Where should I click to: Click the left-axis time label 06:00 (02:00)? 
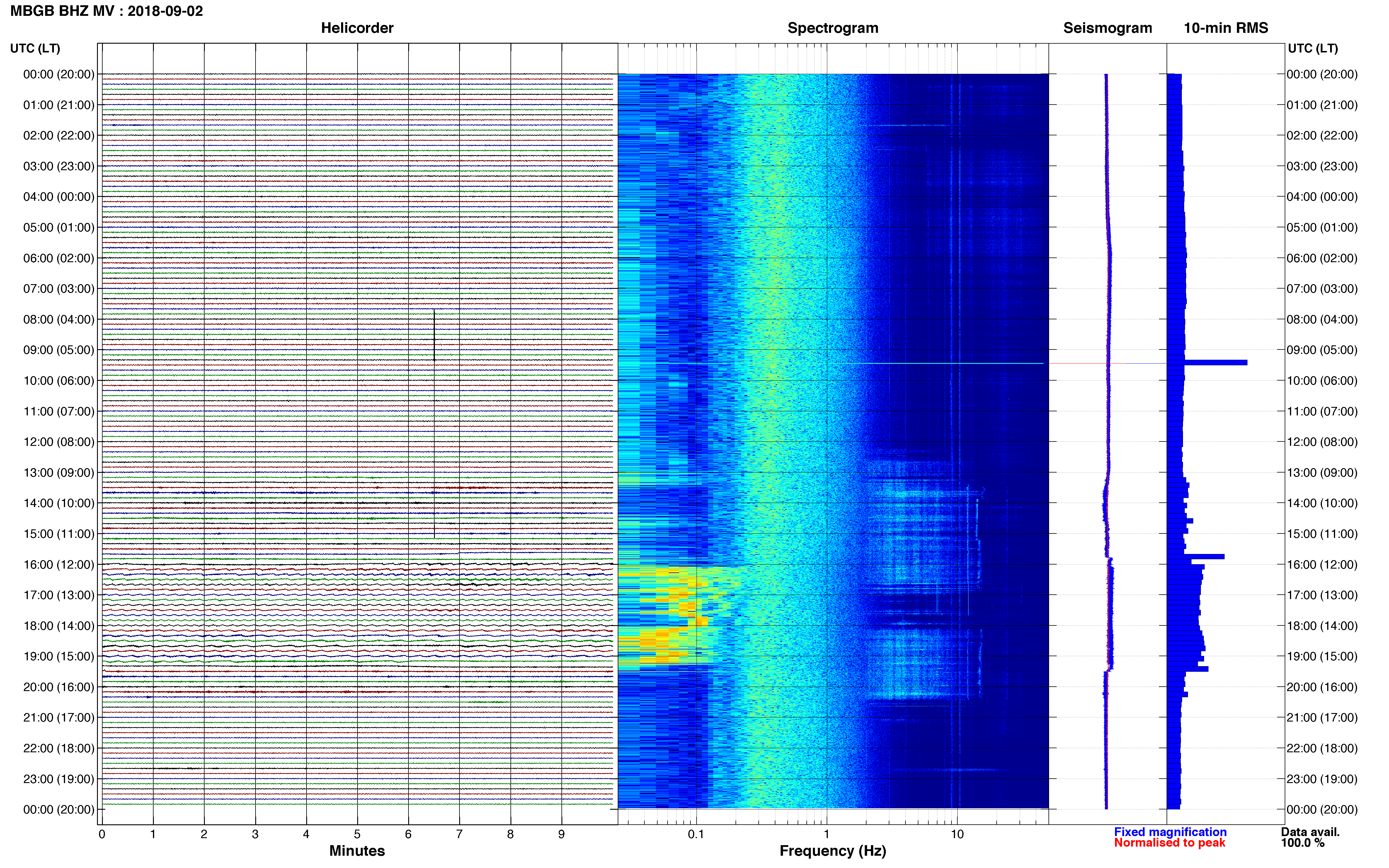pos(59,258)
